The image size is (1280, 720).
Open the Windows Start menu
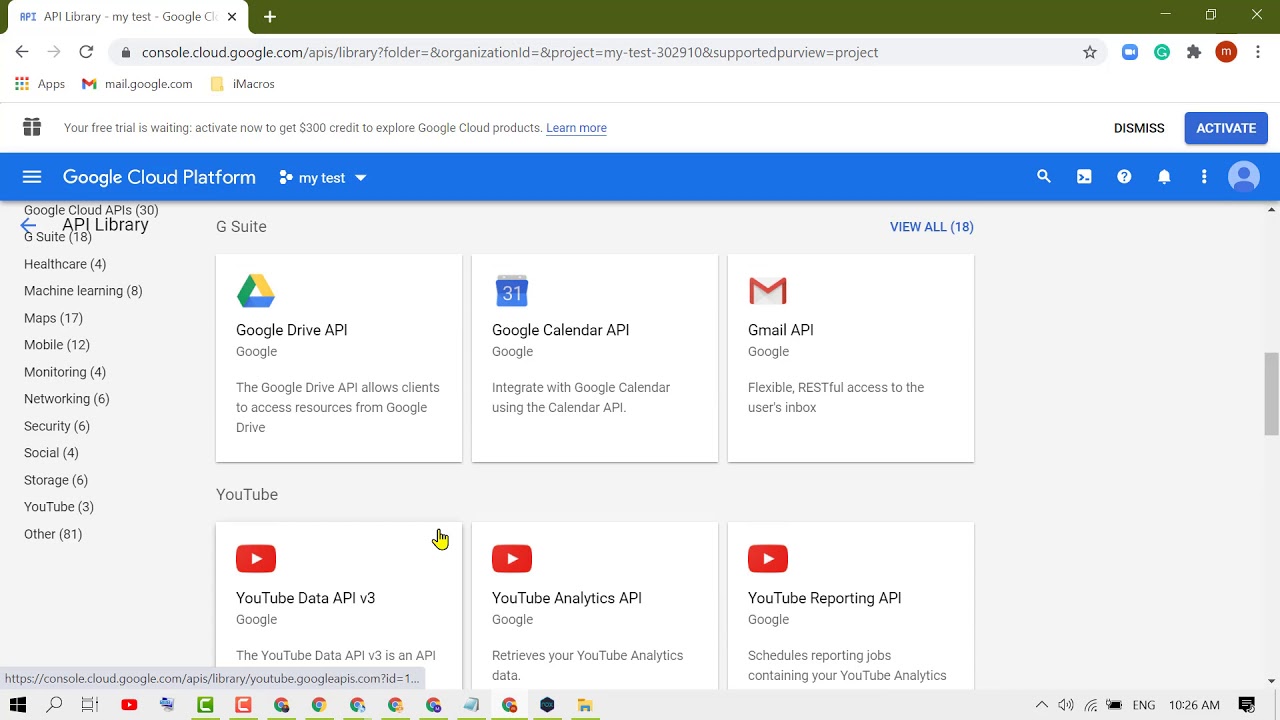click(18, 705)
